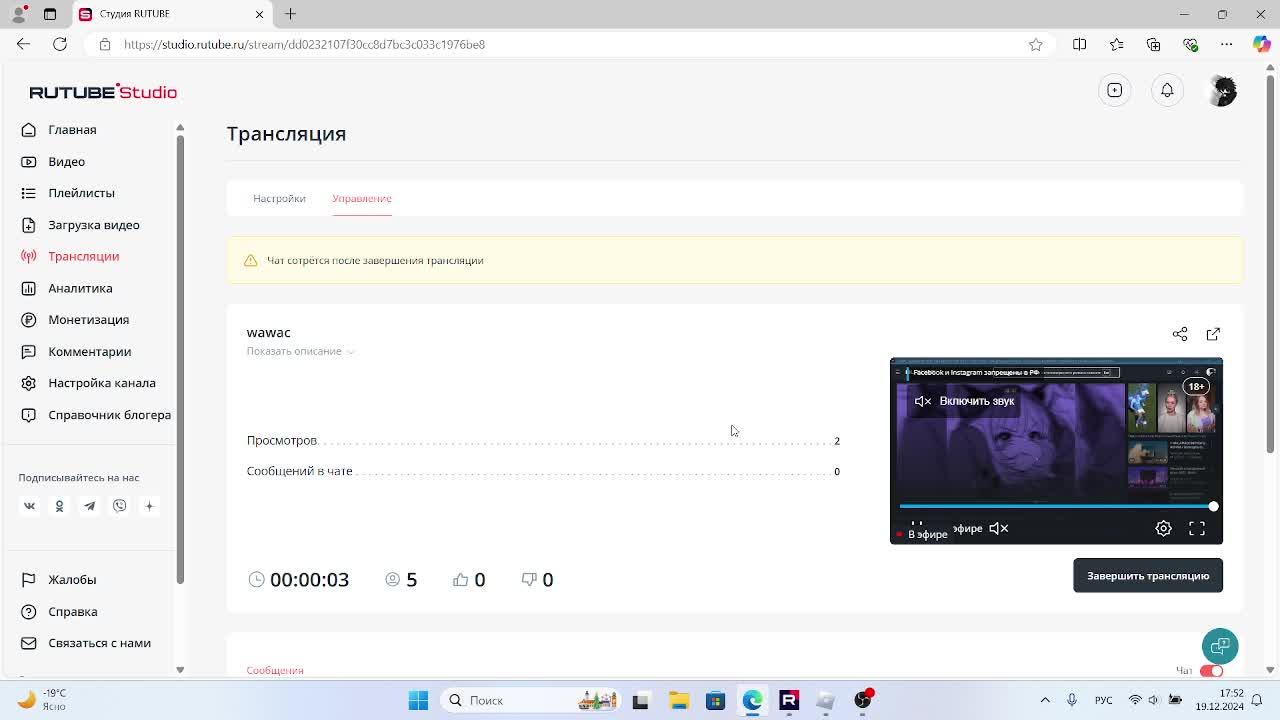The width and height of the screenshot is (1280, 720).
Task: Show hidden system tray icons
Action: pyautogui.click(x=1045, y=700)
